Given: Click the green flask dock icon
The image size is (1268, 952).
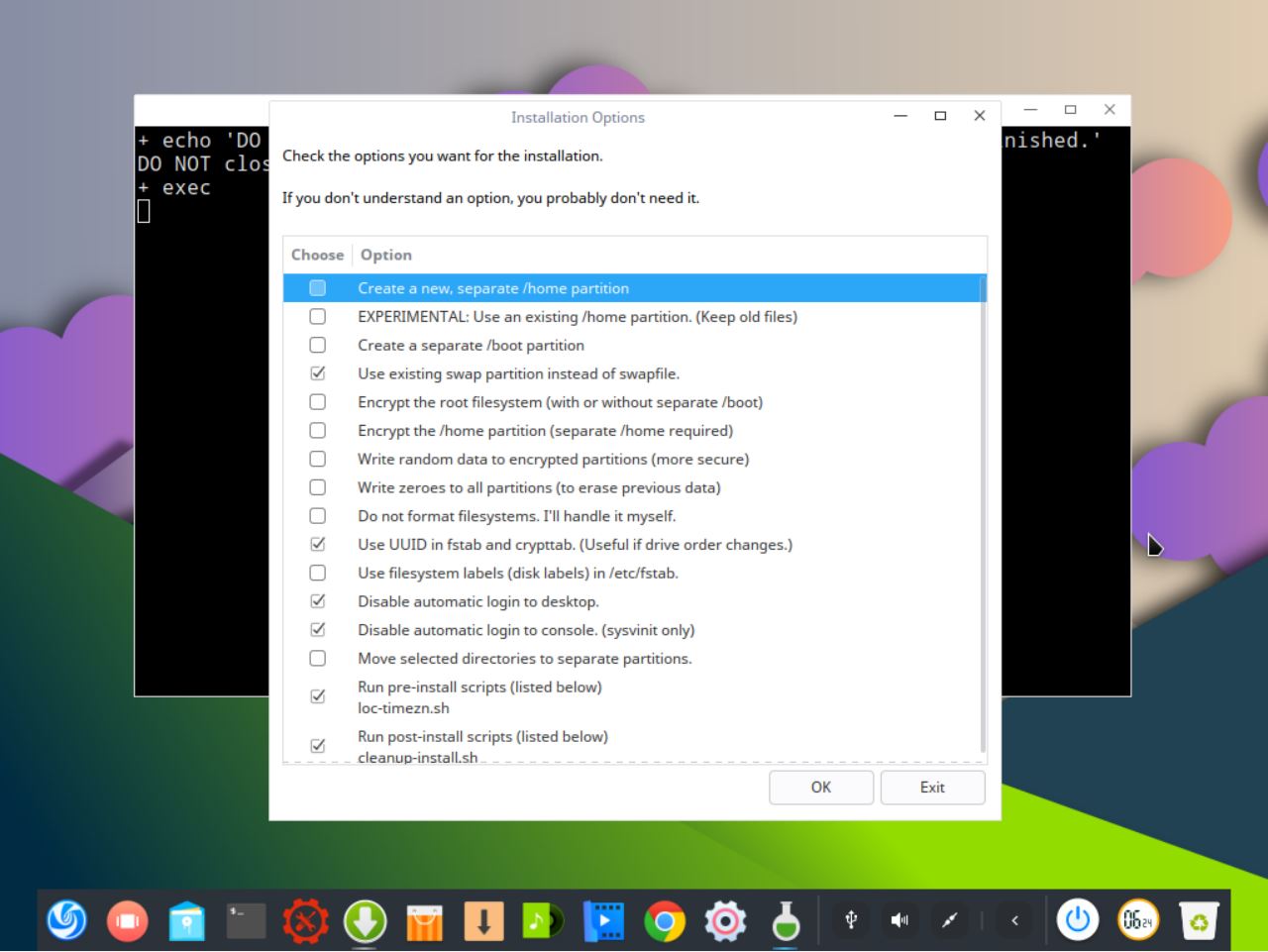Looking at the screenshot, I should tap(786, 921).
